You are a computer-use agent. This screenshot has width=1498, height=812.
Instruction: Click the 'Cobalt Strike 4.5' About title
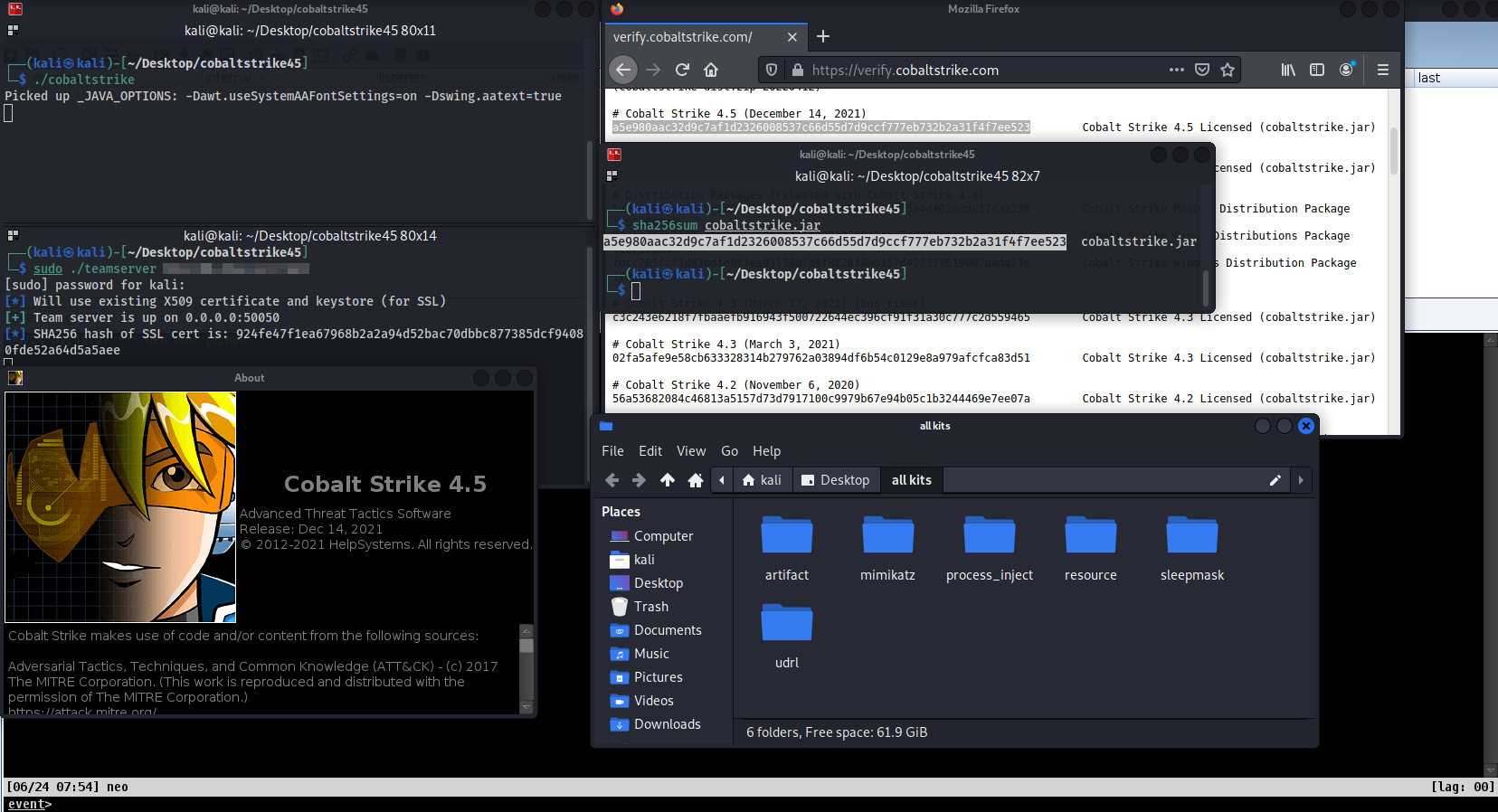tap(385, 484)
